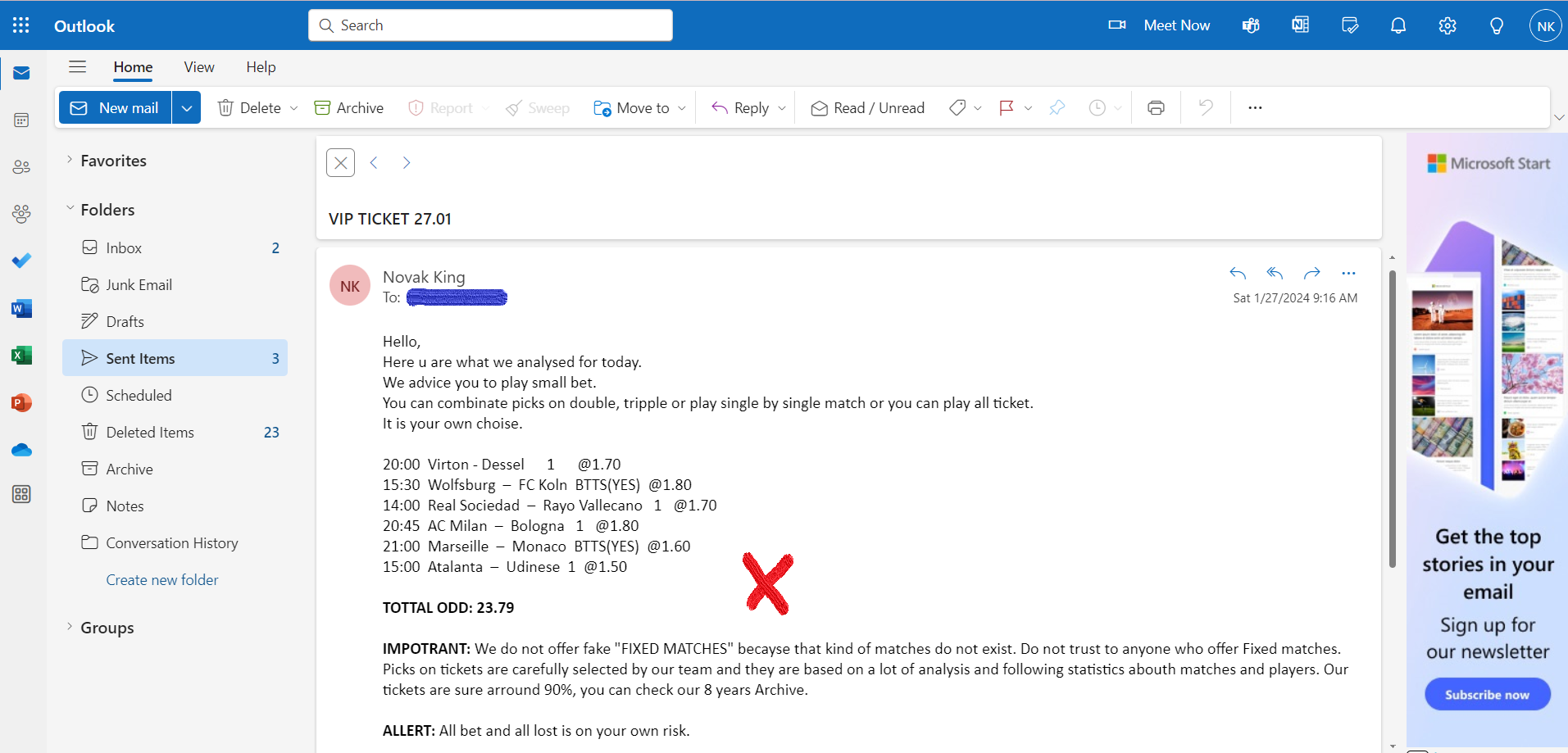Screen dimensions: 1568x753
Task: Open the Send to OneNote header icon
Action: (x=1300, y=25)
